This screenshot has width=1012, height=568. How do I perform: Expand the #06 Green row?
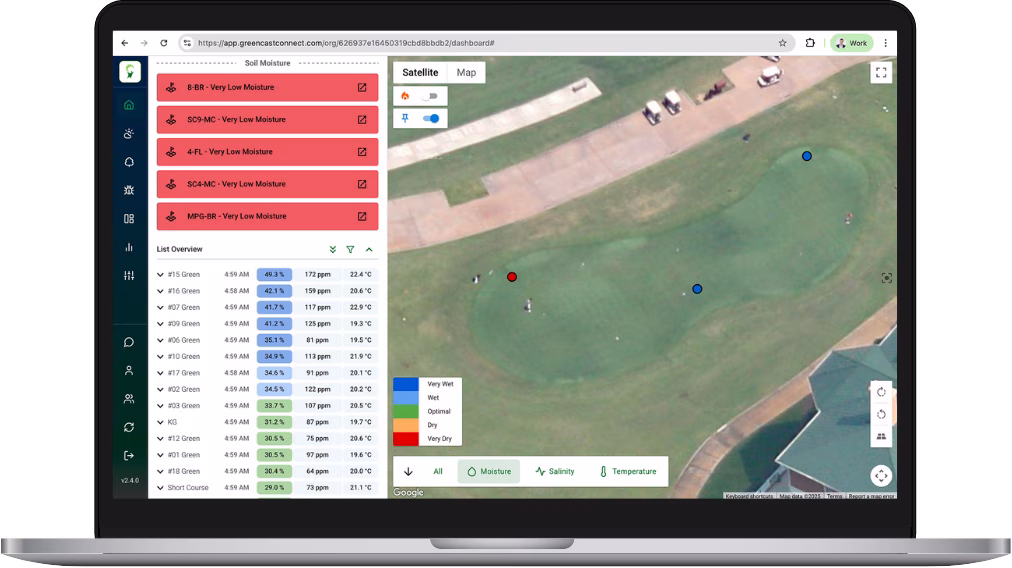(x=160, y=340)
